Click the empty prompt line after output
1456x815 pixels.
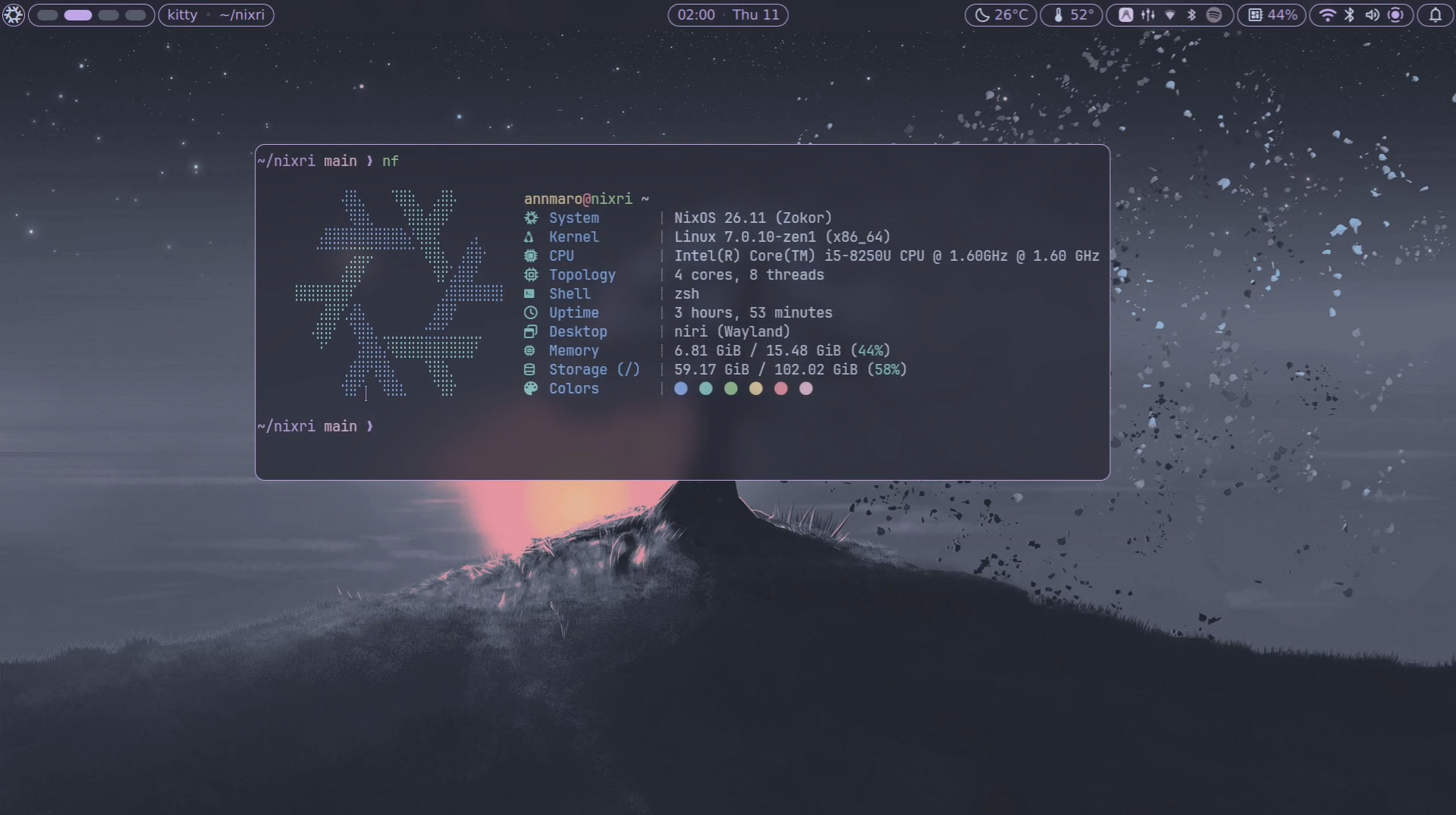315,427
